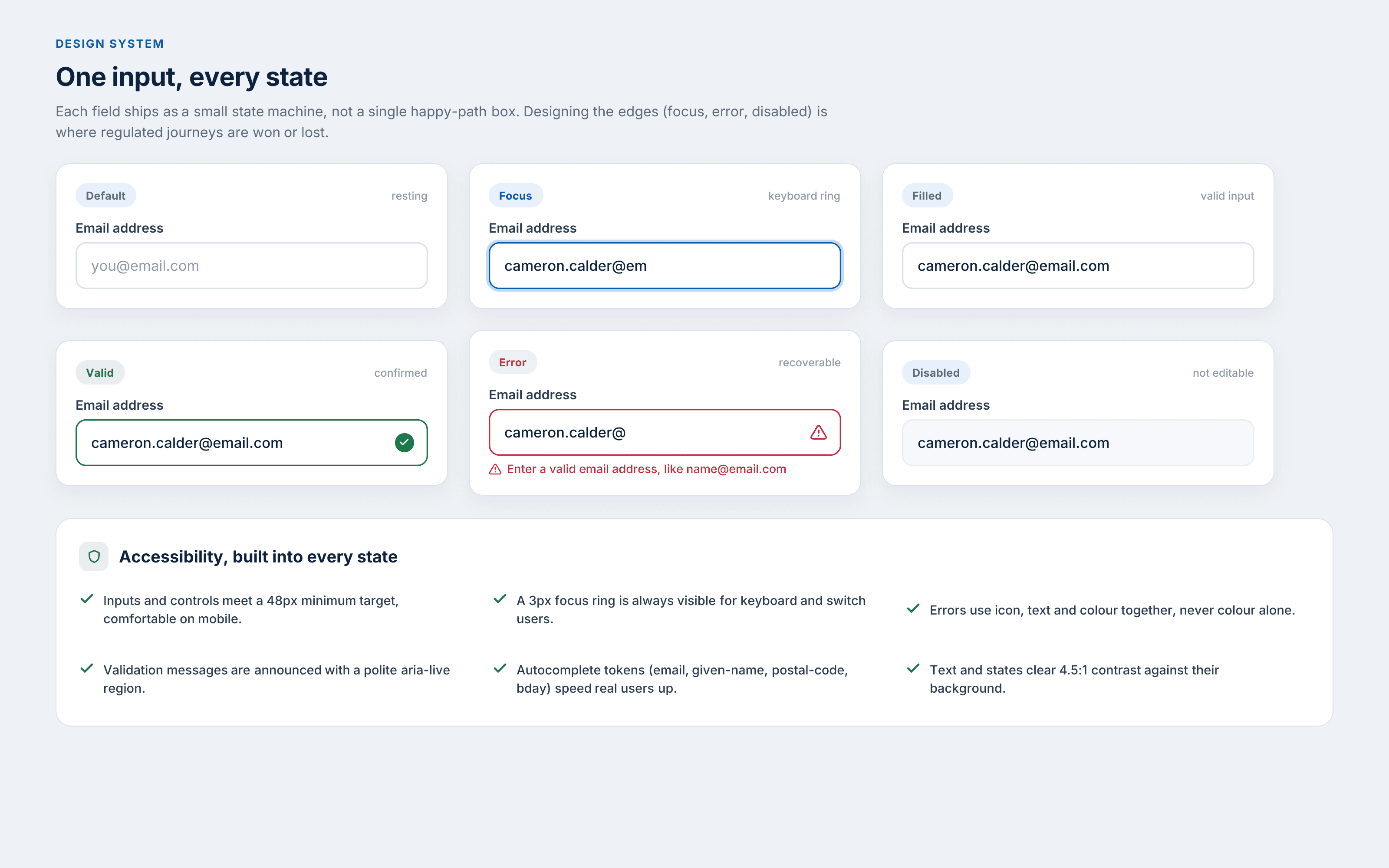1389x868 pixels.
Task: Click the Focus state badge
Action: point(515,196)
